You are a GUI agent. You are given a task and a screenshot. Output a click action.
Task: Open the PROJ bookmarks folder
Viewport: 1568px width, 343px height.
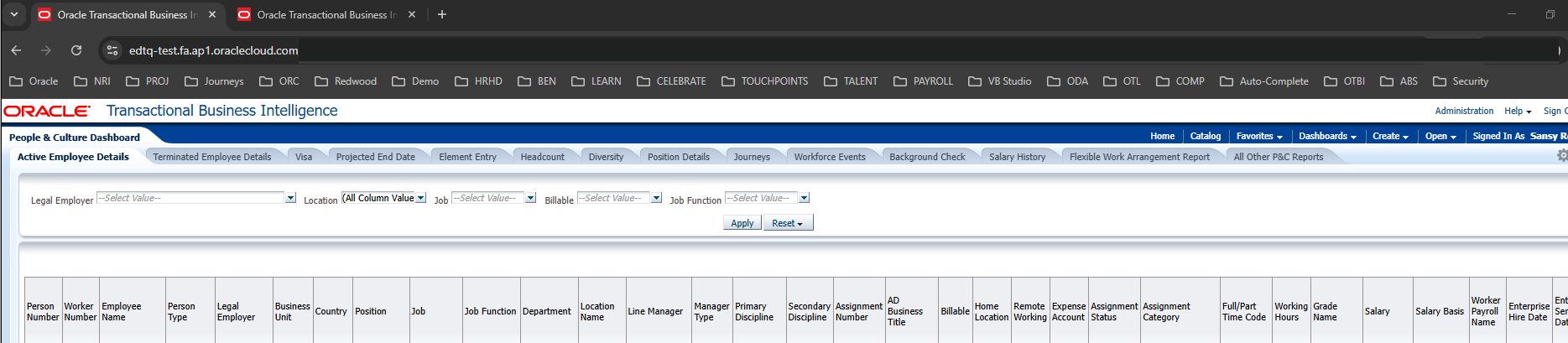148,81
